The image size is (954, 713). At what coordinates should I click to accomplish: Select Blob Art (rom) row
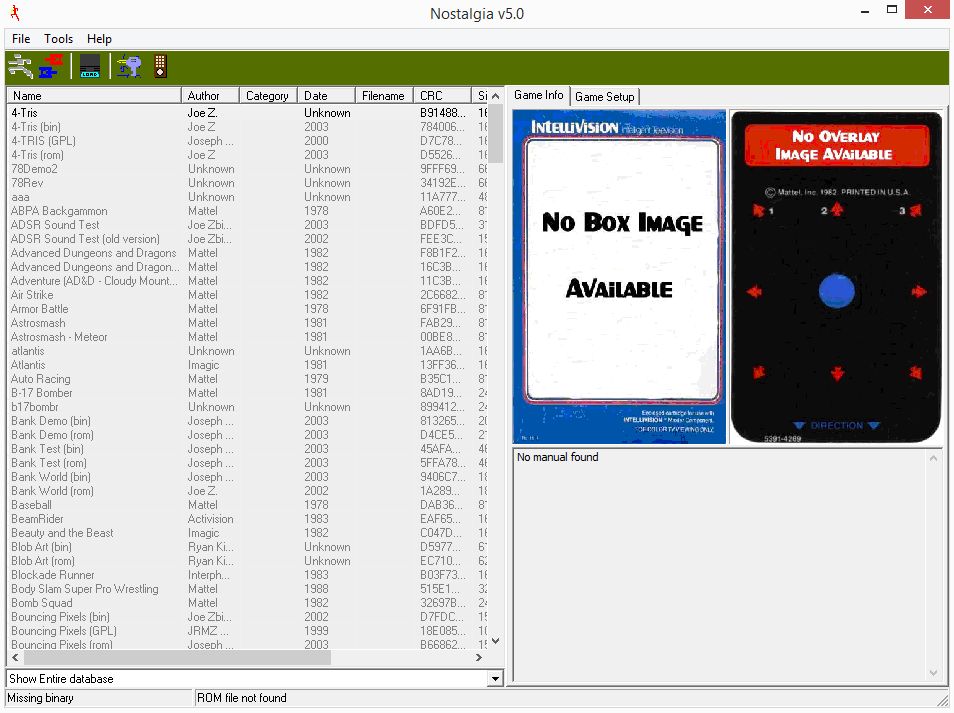248,561
